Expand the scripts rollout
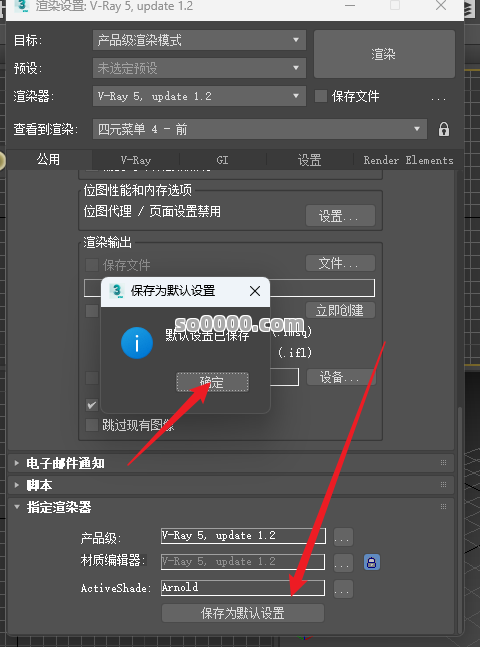This screenshot has height=647, width=480. pyautogui.click(x=17, y=485)
